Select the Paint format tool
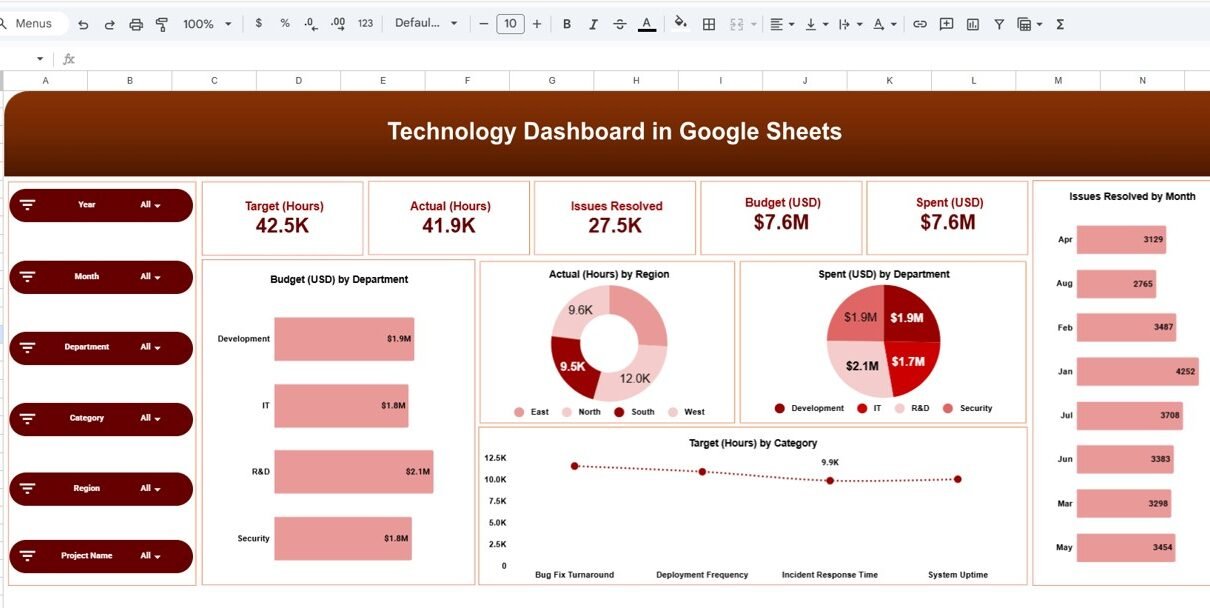The image size is (1210, 608). (x=162, y=24)
